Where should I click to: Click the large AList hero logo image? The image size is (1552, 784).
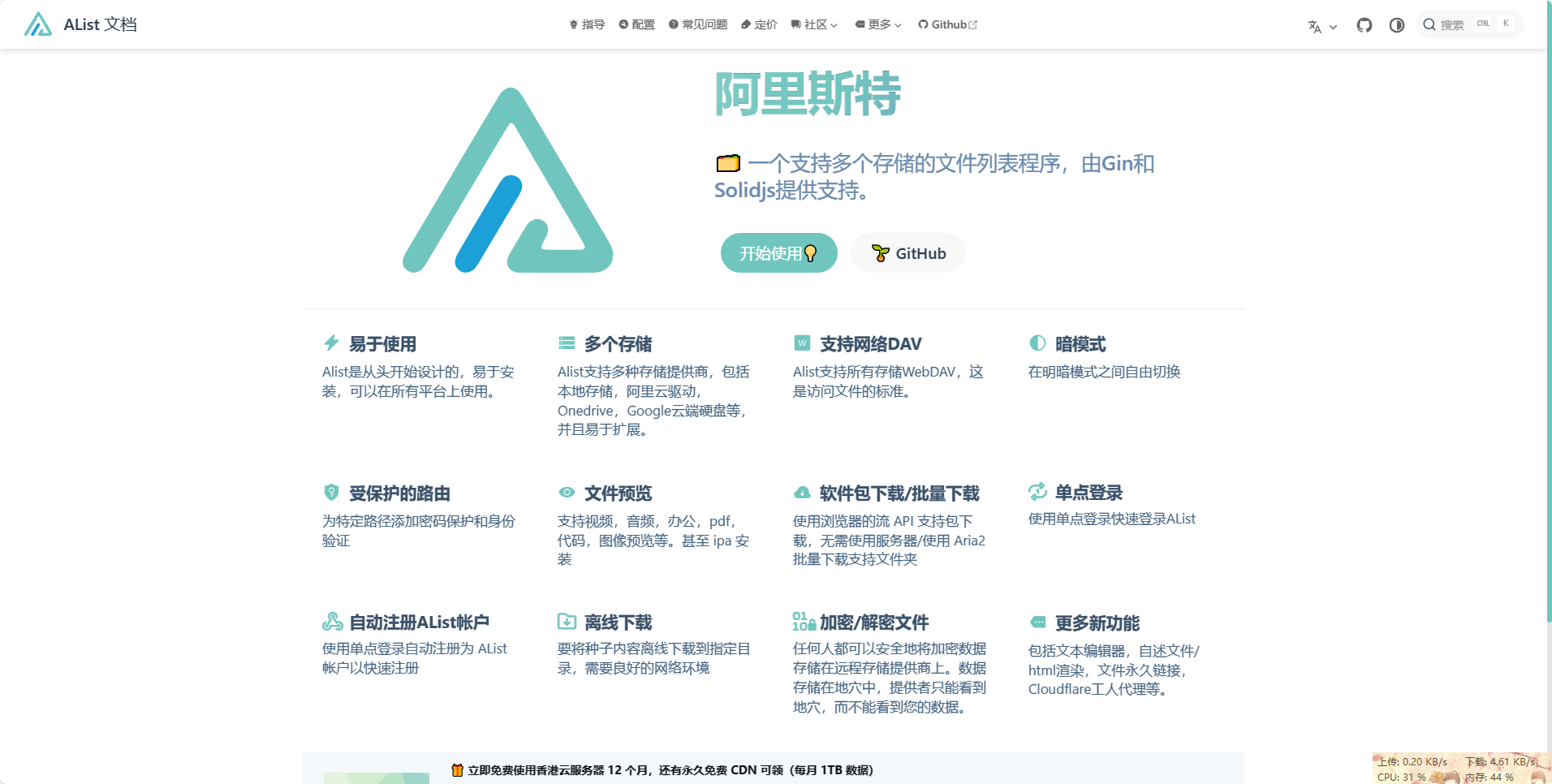[x=508, y=180]
